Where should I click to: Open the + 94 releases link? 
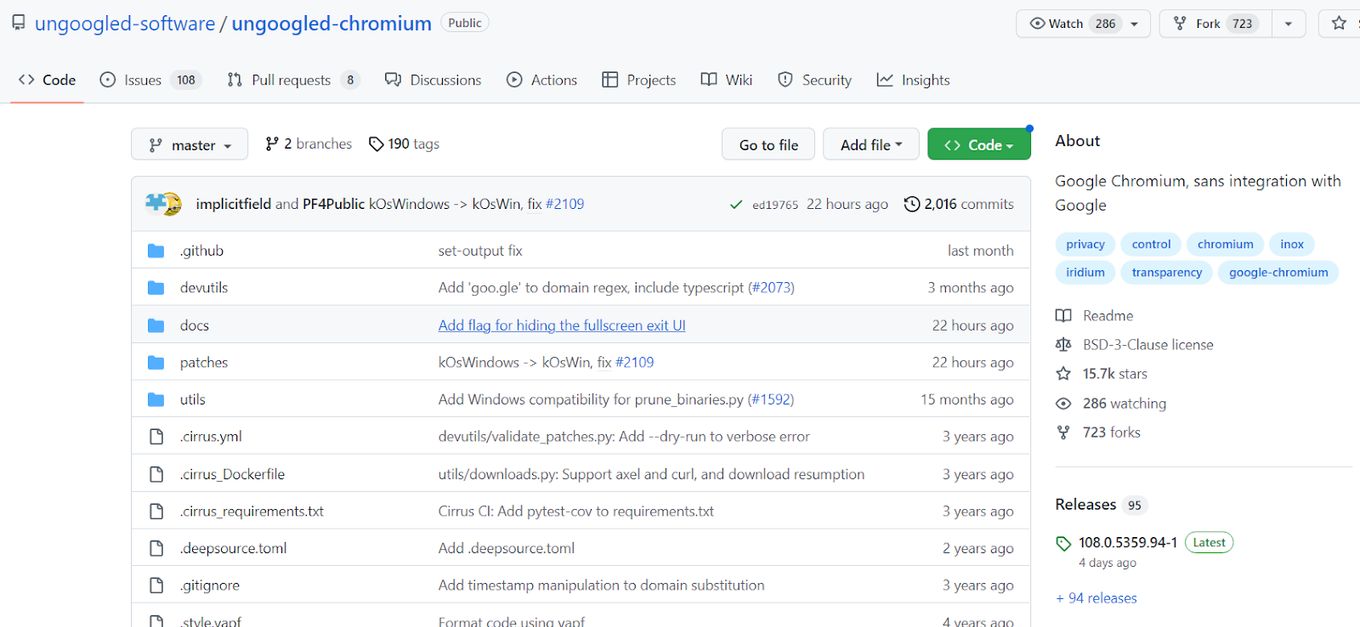(1096, 598)
